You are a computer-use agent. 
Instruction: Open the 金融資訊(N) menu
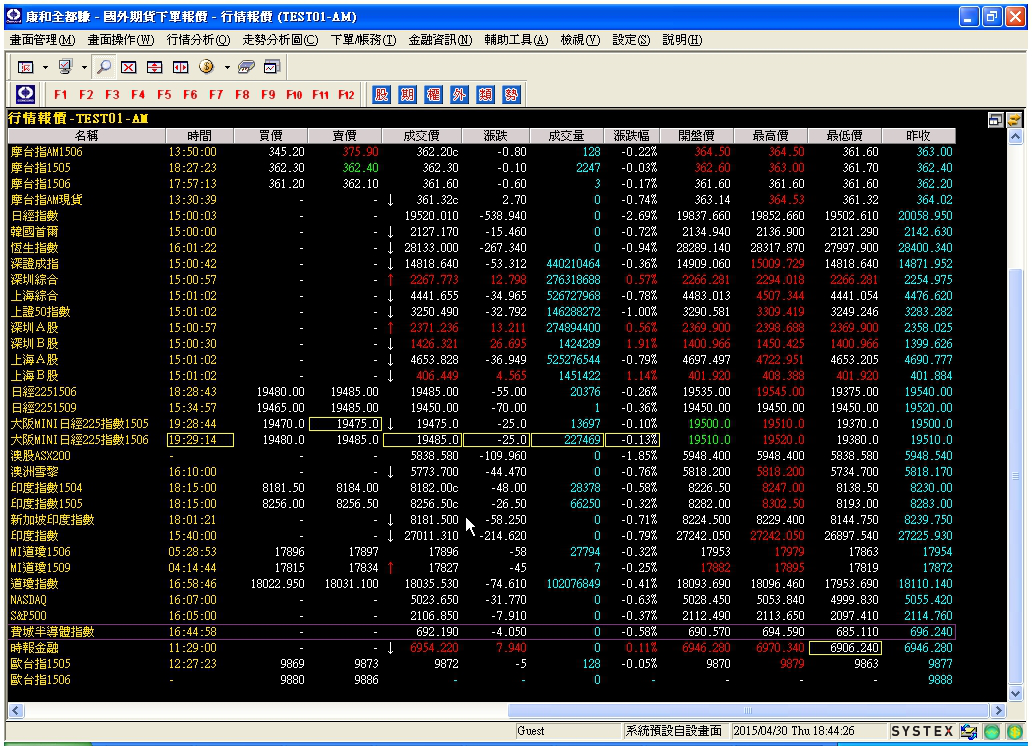pos(440,40)
